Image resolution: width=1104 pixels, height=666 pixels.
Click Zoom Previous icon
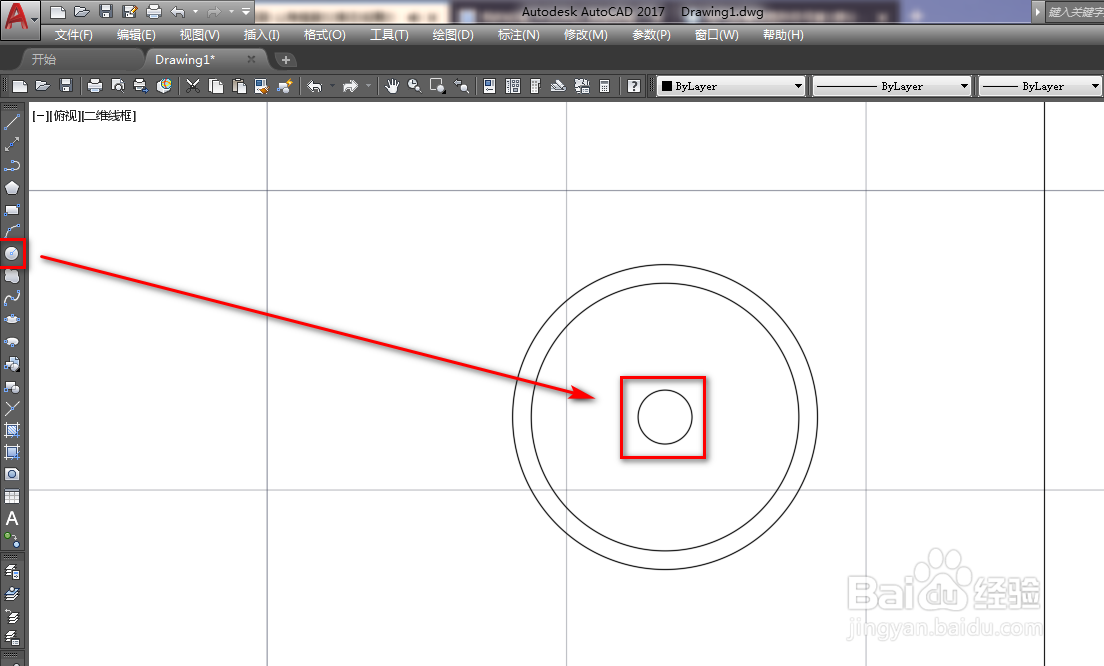(461, 86)
